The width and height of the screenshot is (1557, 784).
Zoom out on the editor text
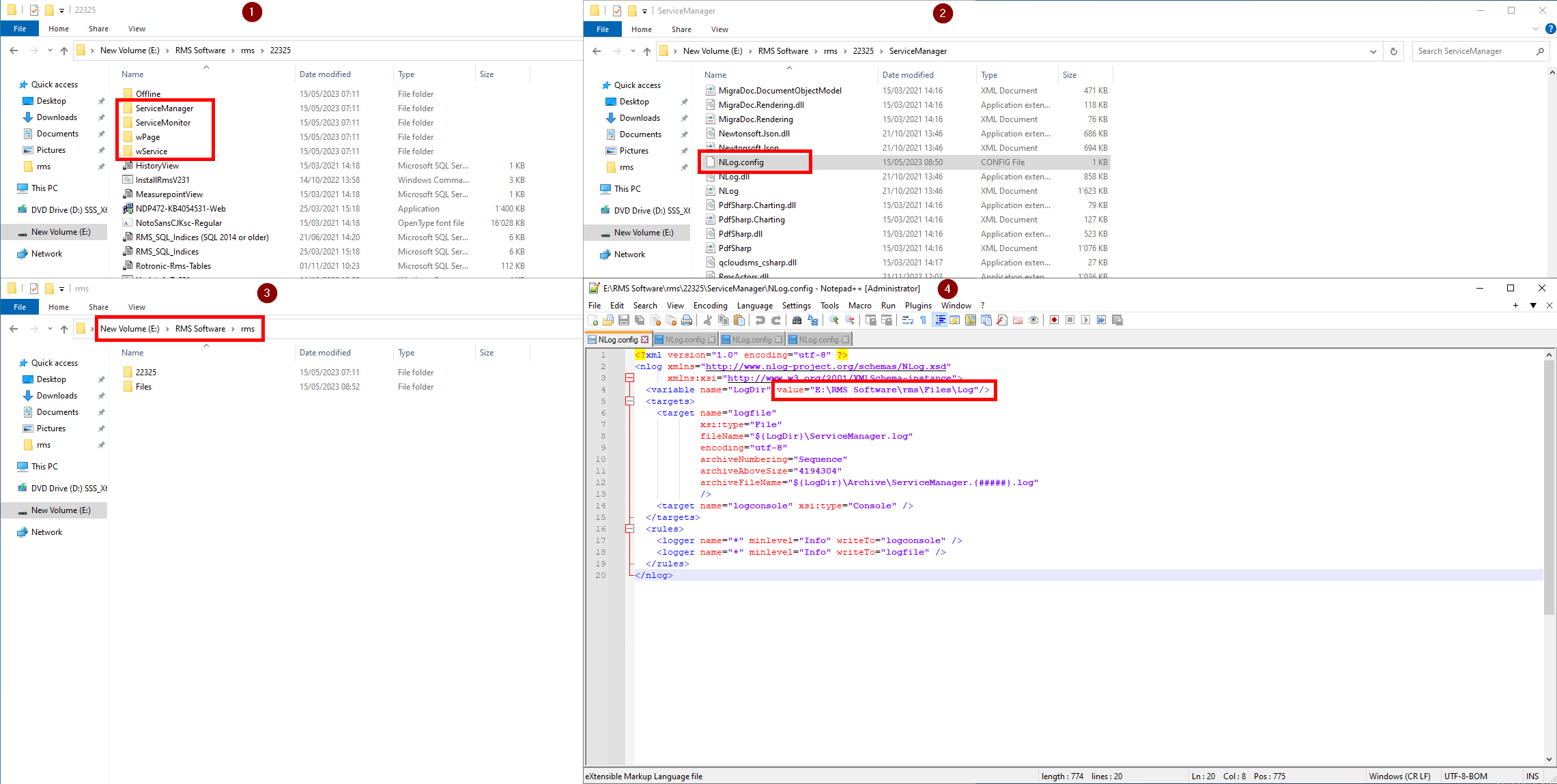(850, 320)
